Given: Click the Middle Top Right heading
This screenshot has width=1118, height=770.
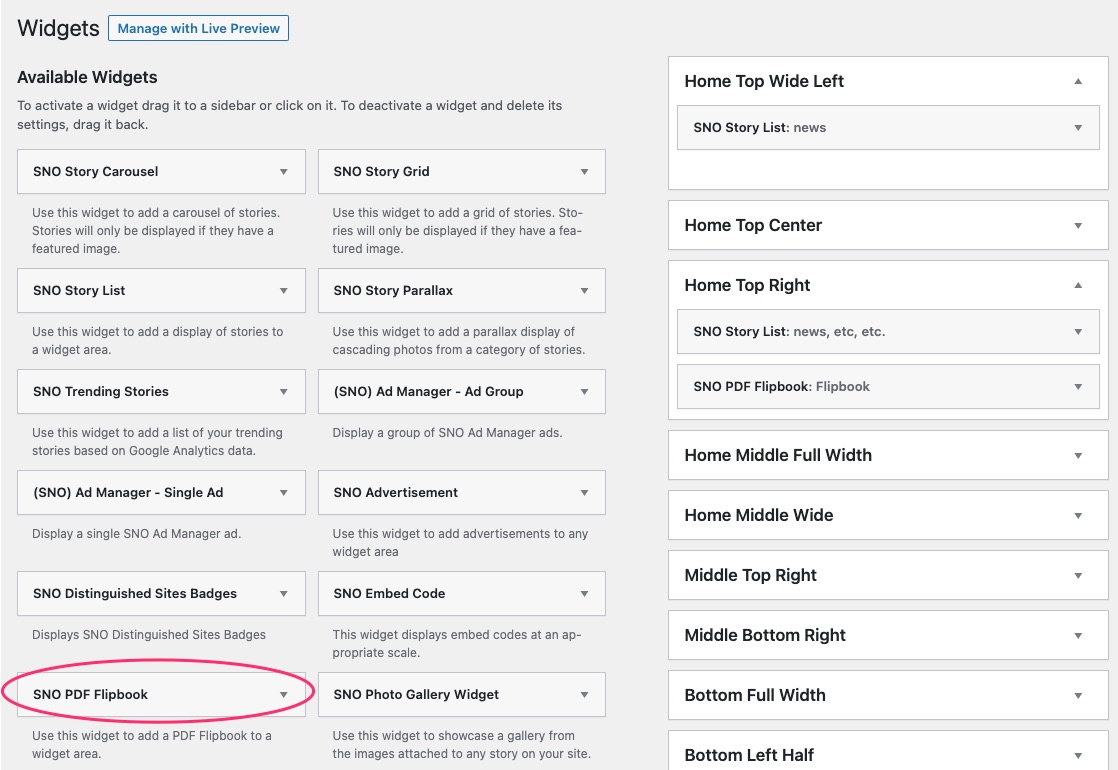Looking at the screenshot, I should tap(750, 575).
